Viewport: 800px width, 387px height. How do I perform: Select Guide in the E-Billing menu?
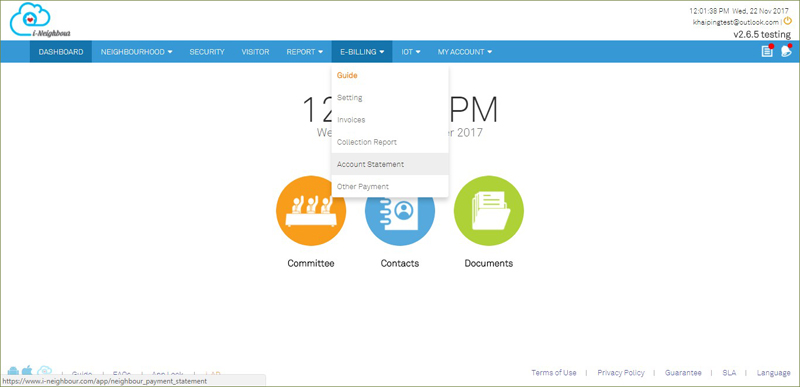[390, 75]
